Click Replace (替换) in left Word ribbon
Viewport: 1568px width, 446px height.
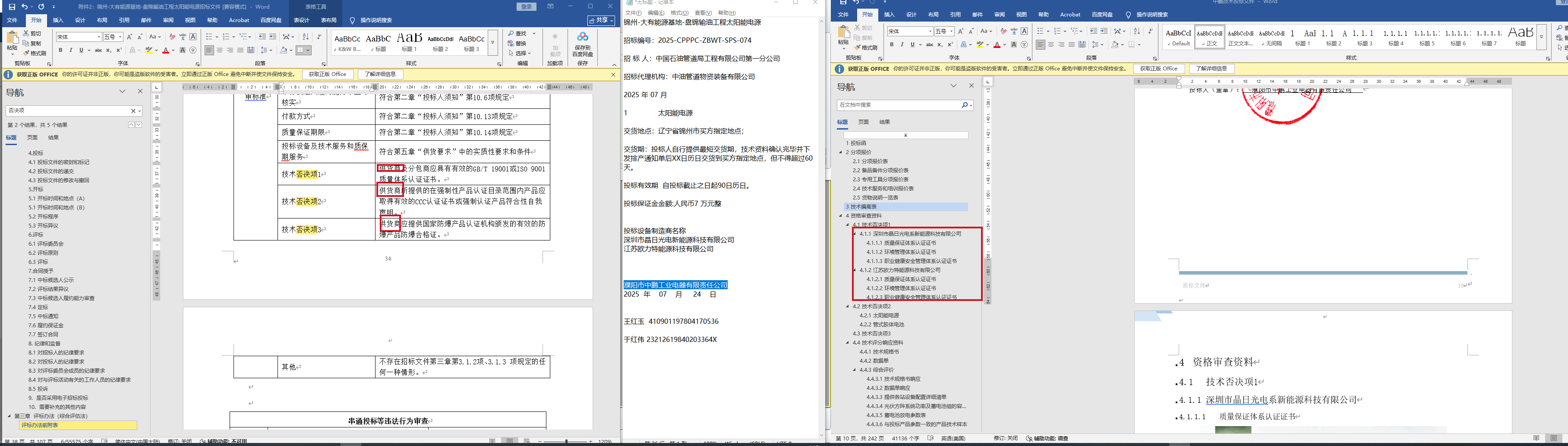pos(517,43)
